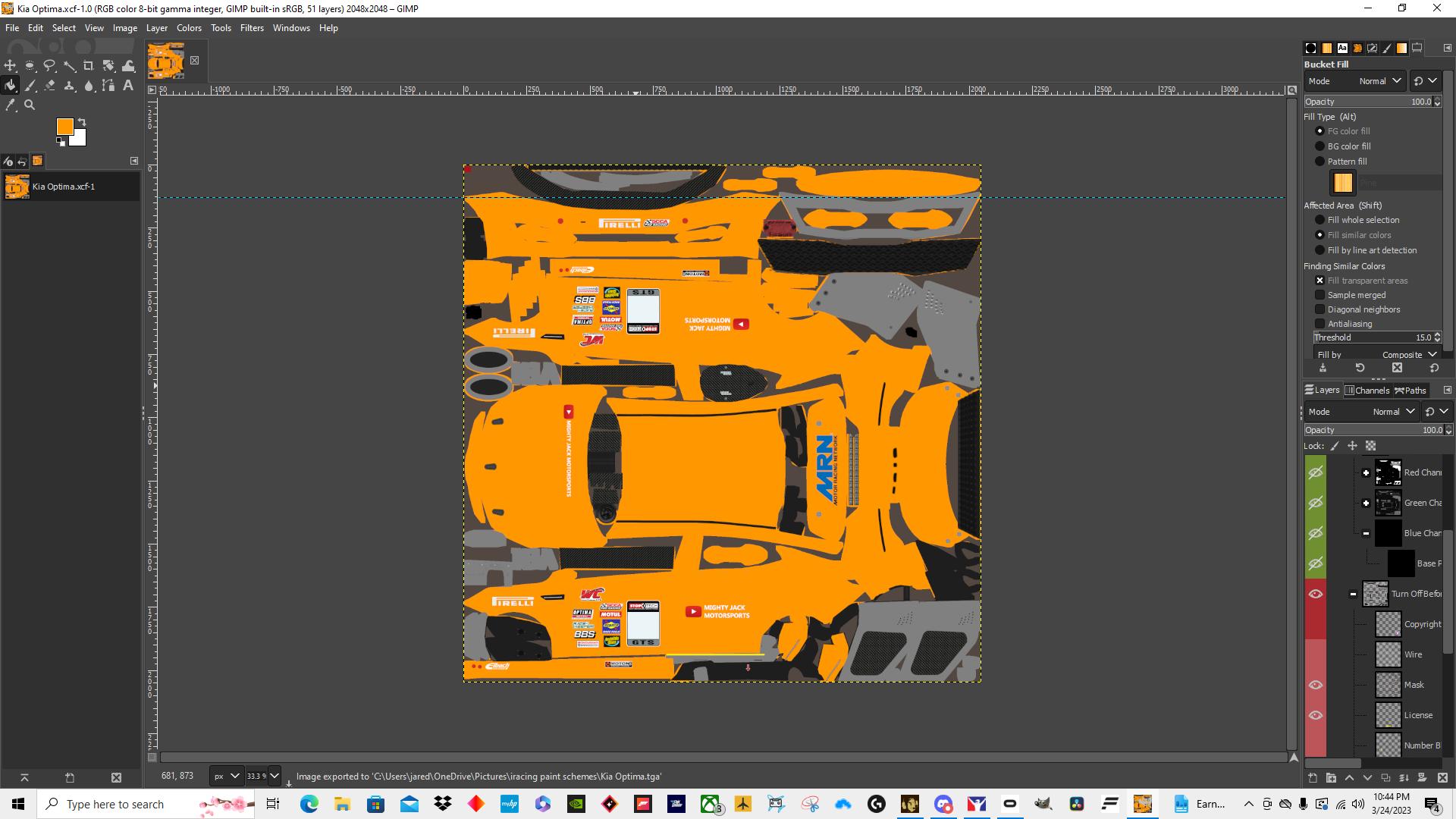Select the Wire layer
This screenshot has height=819, width=1456.
pyautogui.click(x=1413, y=654)
